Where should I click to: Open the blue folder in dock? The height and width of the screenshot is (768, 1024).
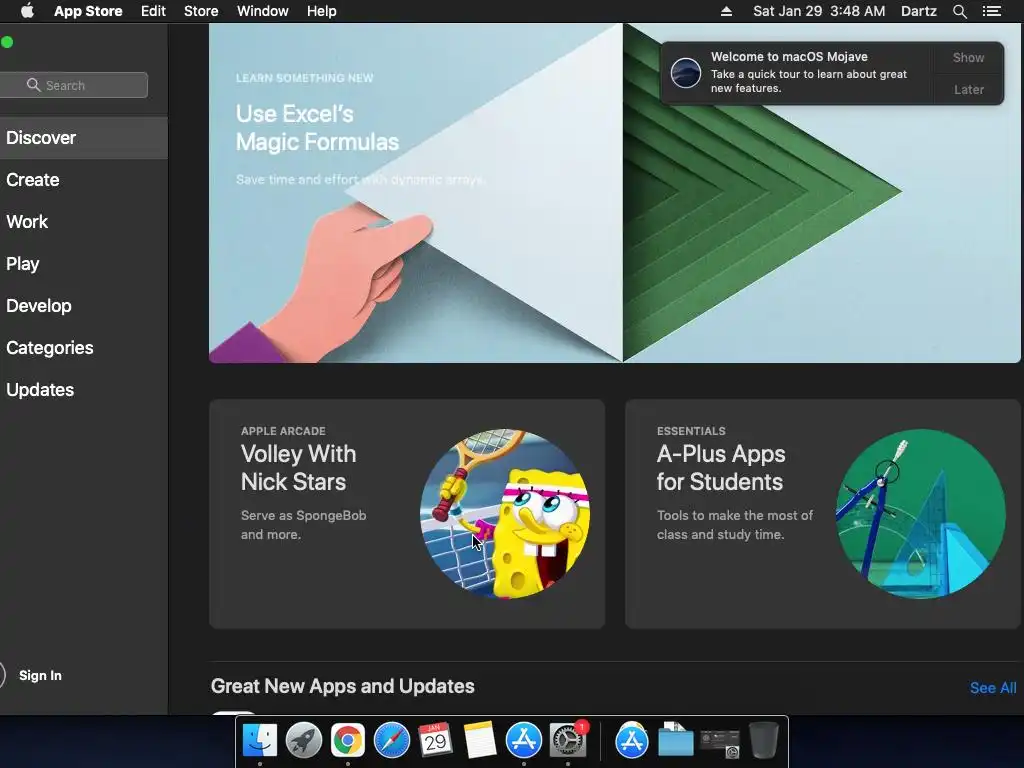click(x=676, y=741)
